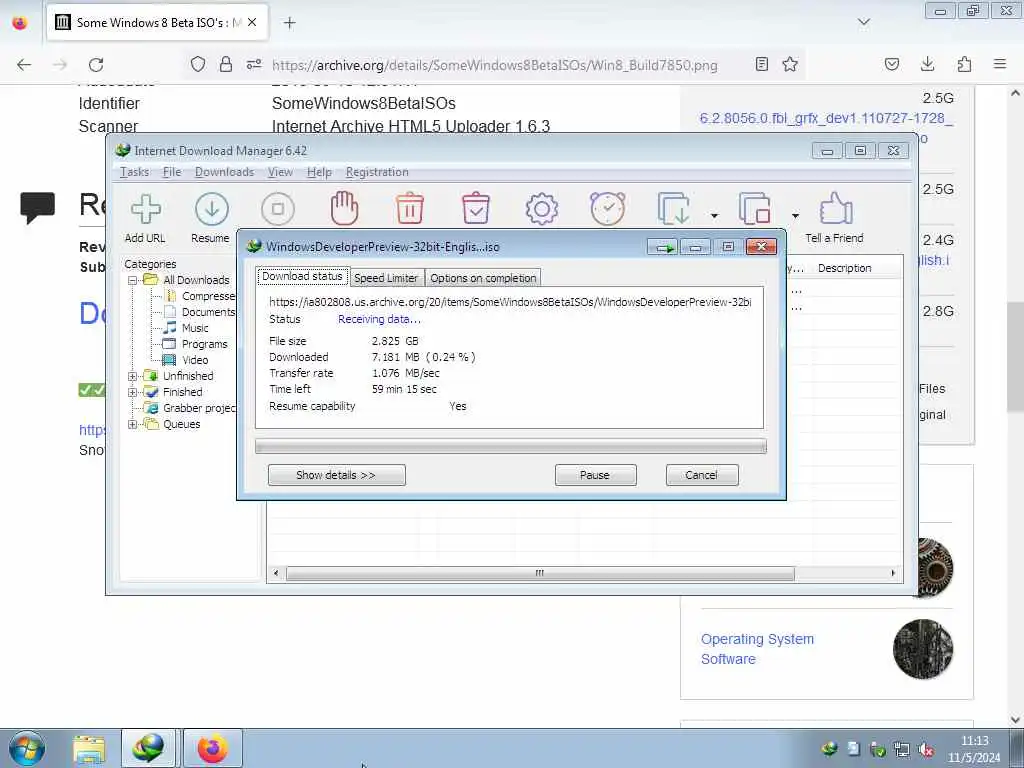Open the 6.2.8056.0.fbl_grfx_dev1 file link

click(826, 118)
